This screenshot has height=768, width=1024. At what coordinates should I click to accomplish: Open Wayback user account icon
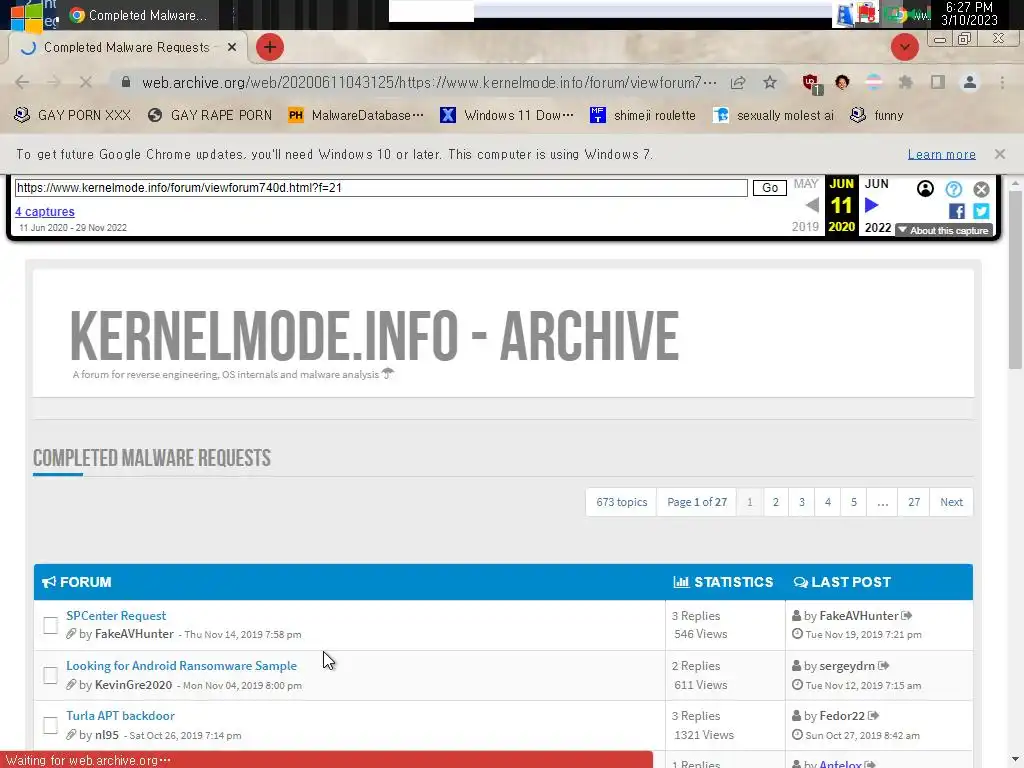(x=925, y=189)
